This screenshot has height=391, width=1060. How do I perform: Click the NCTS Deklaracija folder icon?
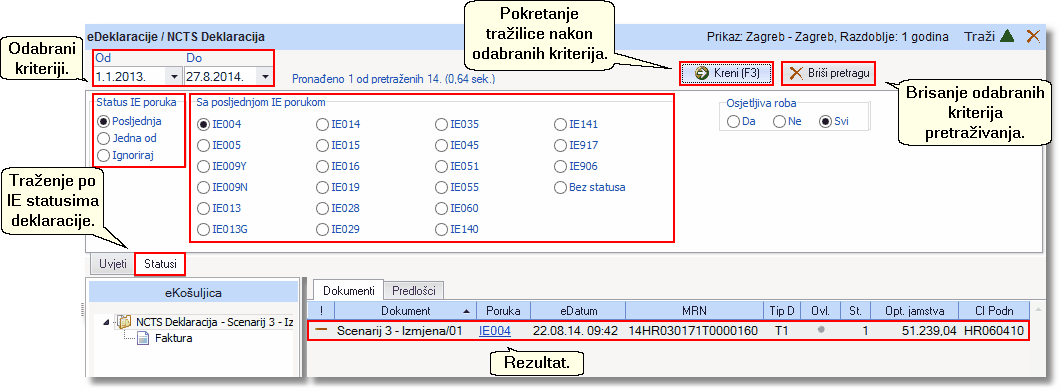click(123, 321)
